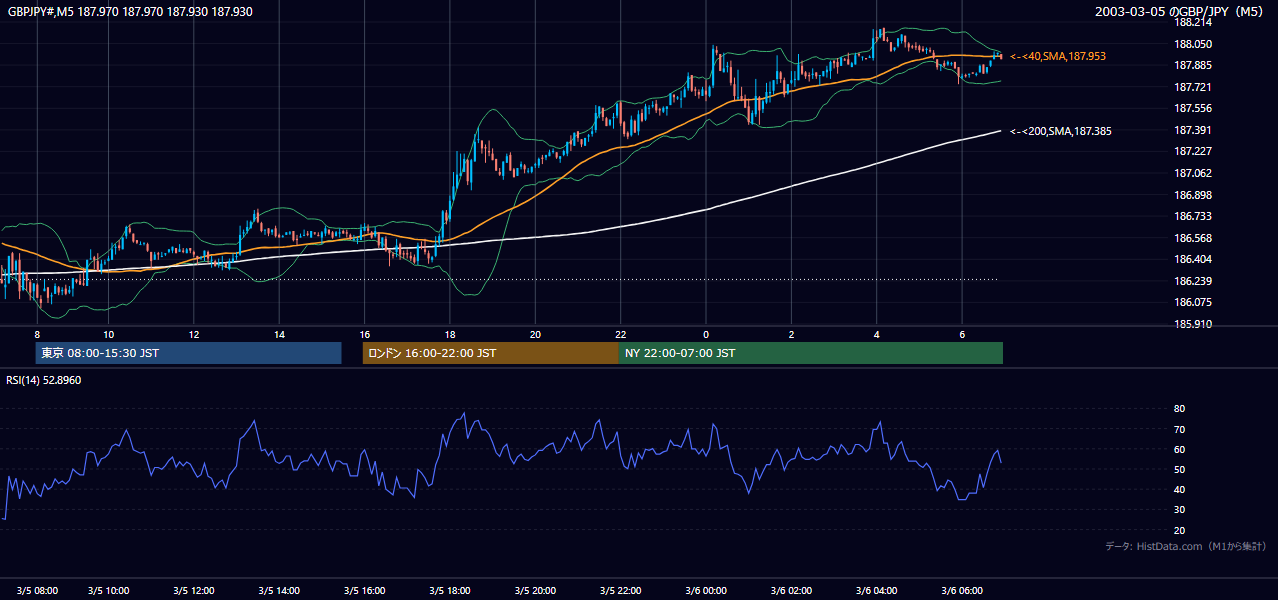Click the NY 22:00-07:00 JST session bar

811,353
